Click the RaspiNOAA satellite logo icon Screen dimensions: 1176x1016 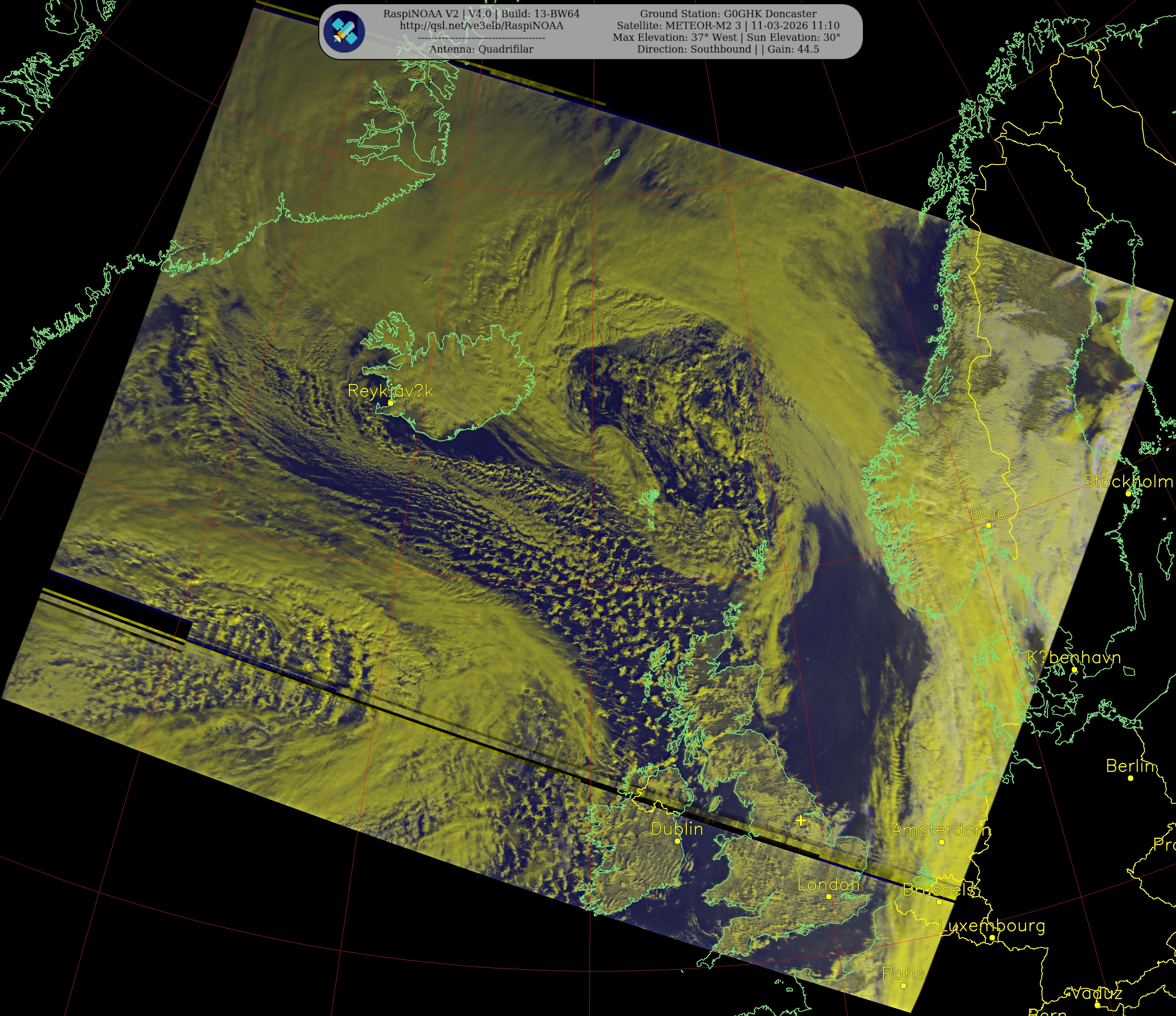[344, 32]
